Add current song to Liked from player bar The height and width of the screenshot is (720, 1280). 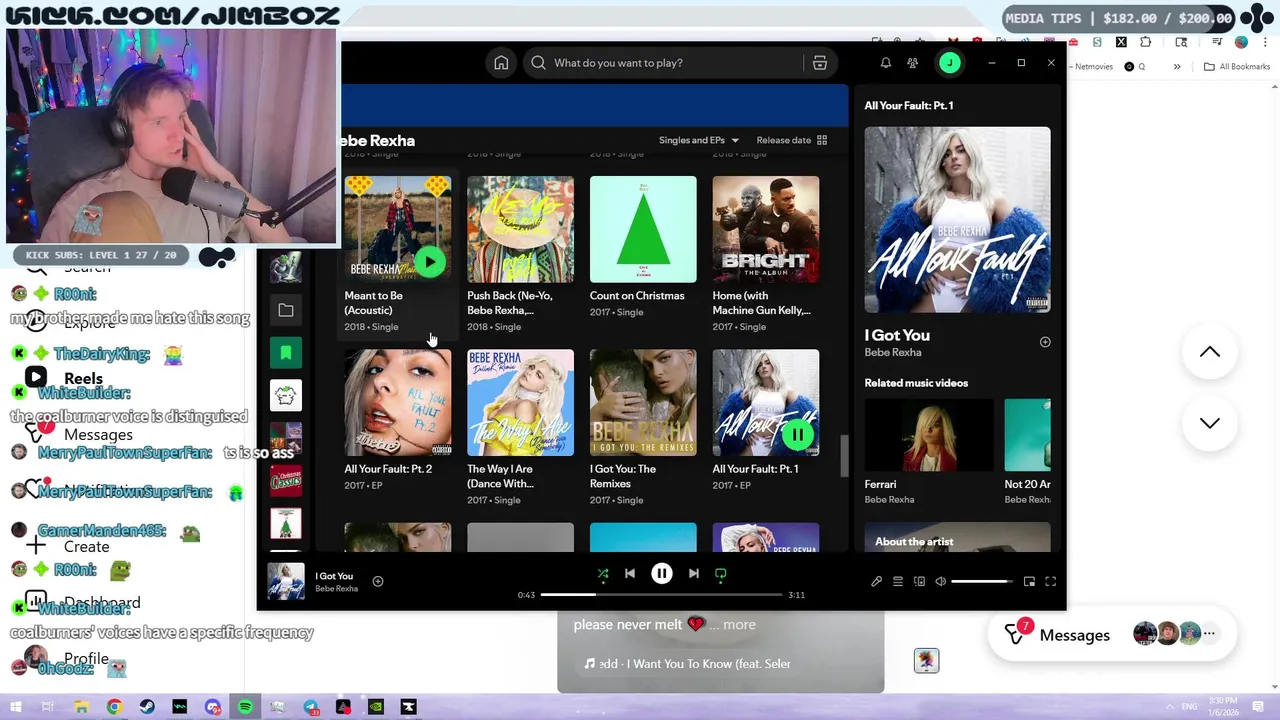(x=378, y=581)
